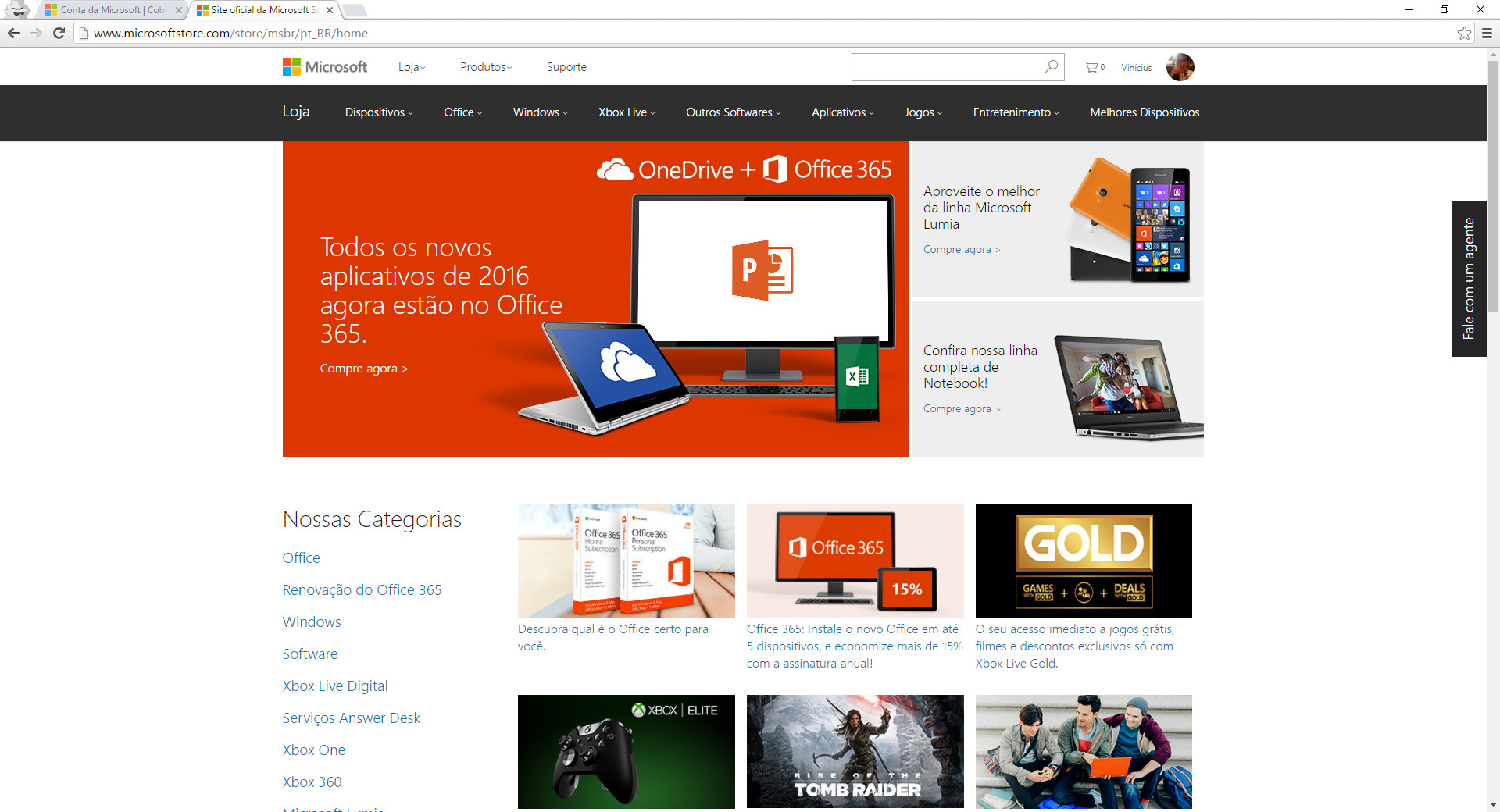Click the Xbox Live GOLD thumbnail
Viewport: 1500px width, 812px height.
click(x=1084, y=561)
